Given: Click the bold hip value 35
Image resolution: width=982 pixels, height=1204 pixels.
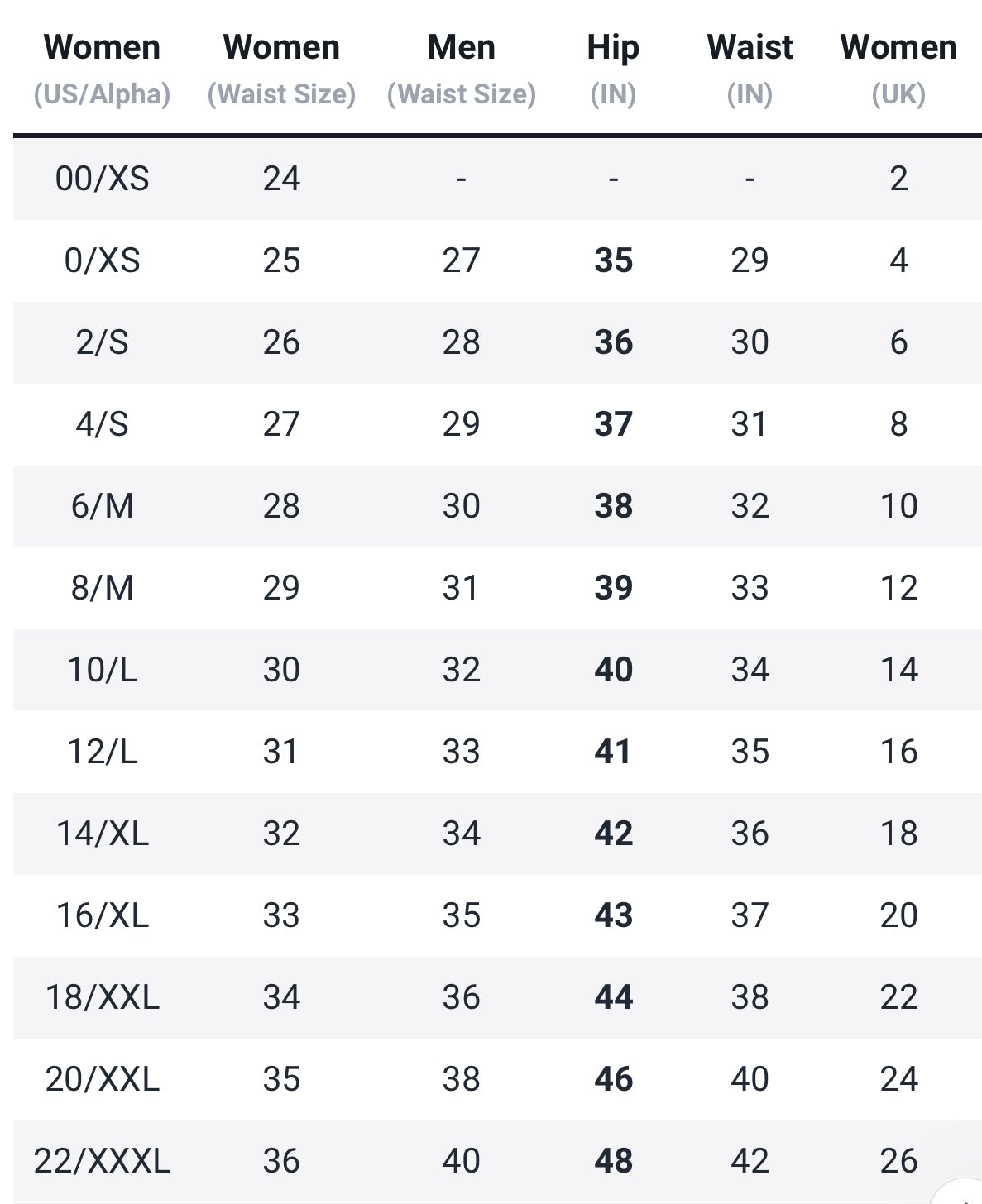Looking at the screenshot, I should pos(613,260).
